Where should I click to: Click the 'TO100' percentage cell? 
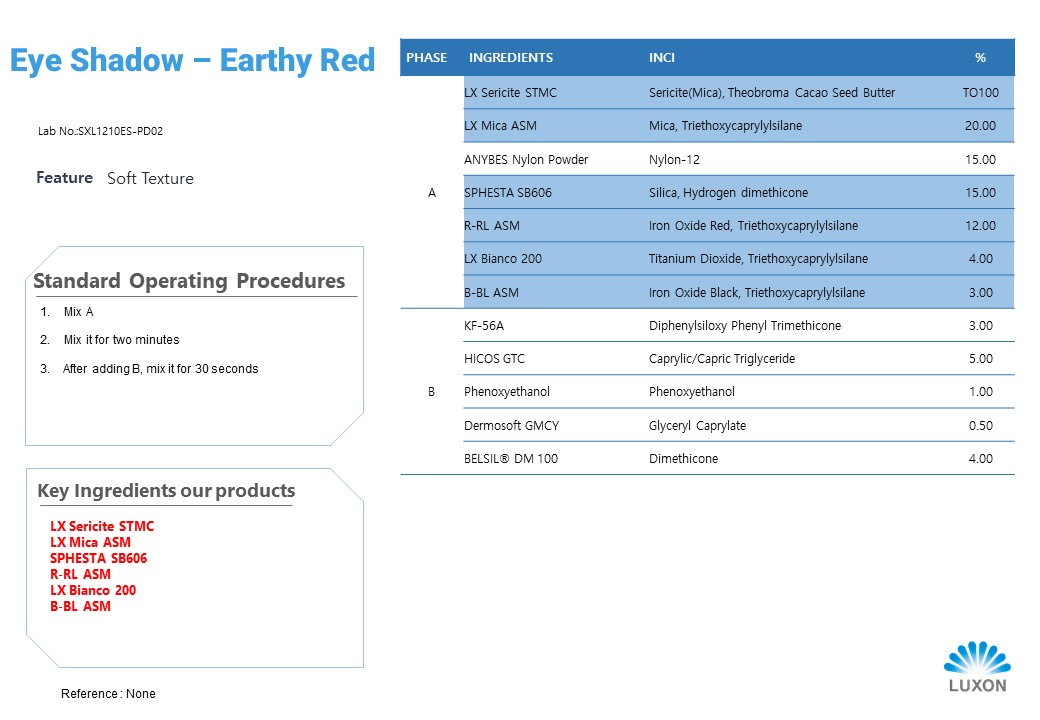tap(980, 93)
